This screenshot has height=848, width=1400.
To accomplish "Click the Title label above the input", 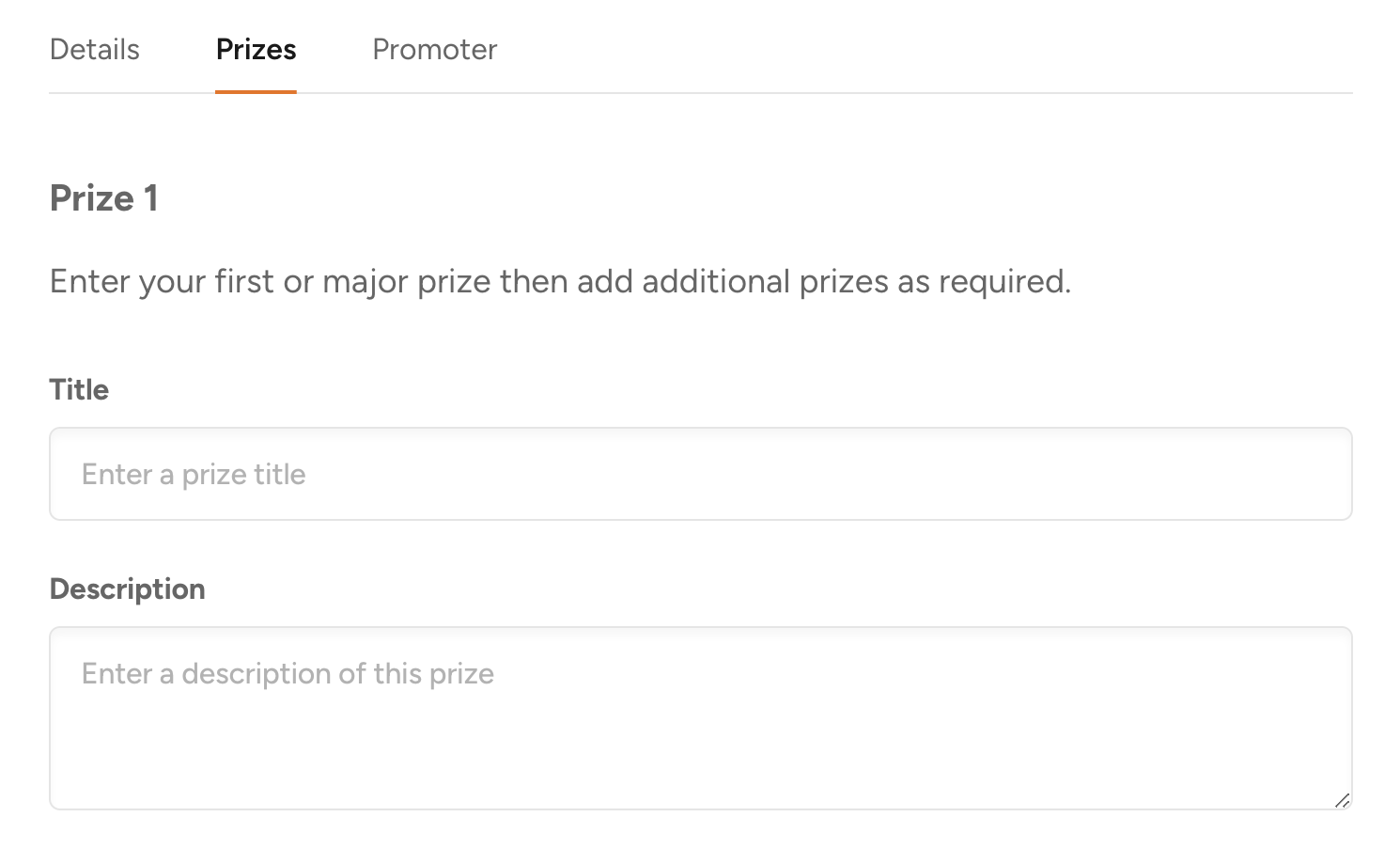I will [79, 389].
